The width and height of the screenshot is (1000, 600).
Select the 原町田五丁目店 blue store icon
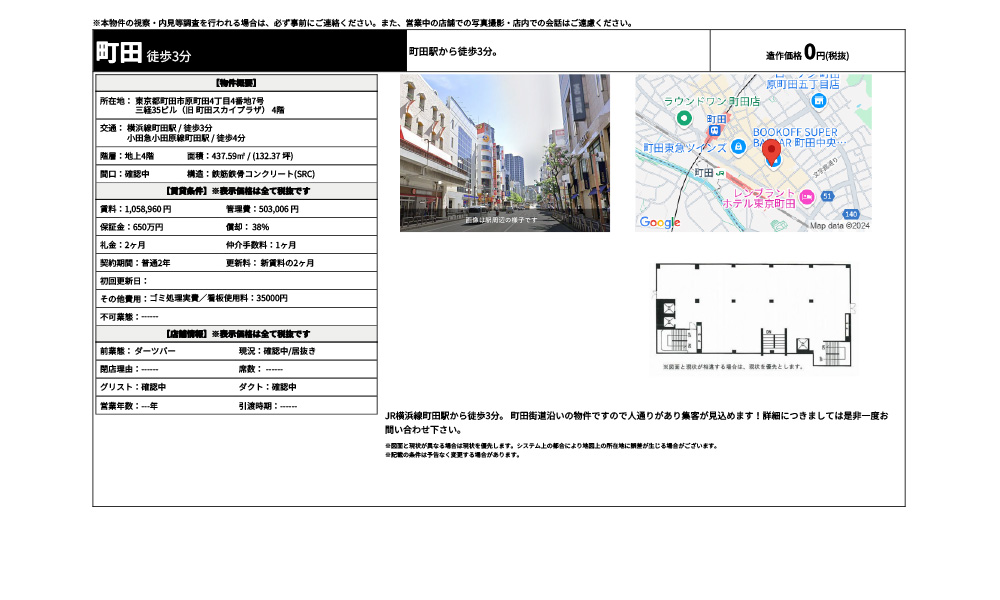click(818, 101)
